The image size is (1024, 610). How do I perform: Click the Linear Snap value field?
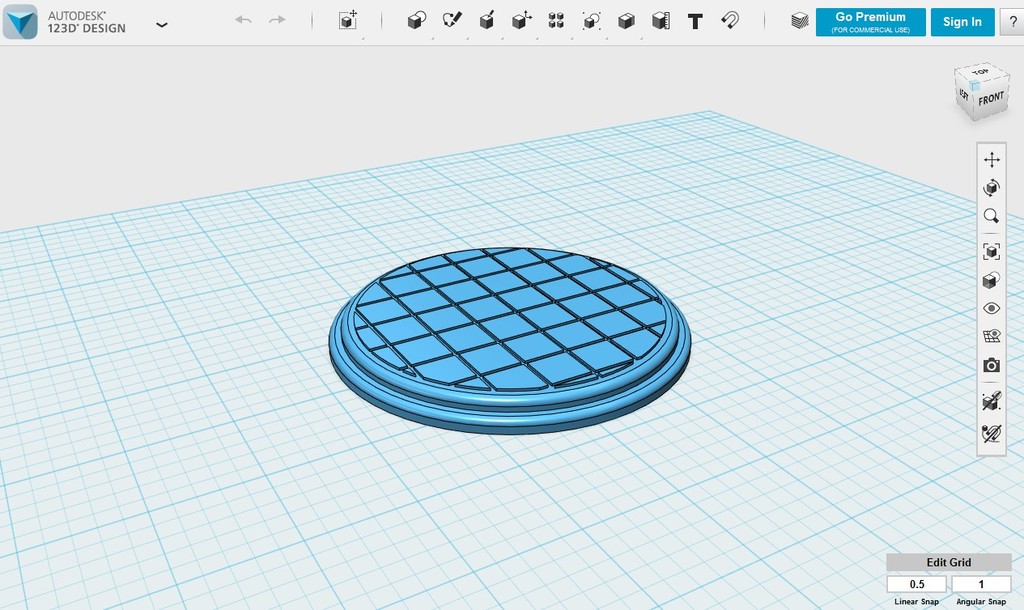click(916, 584)
